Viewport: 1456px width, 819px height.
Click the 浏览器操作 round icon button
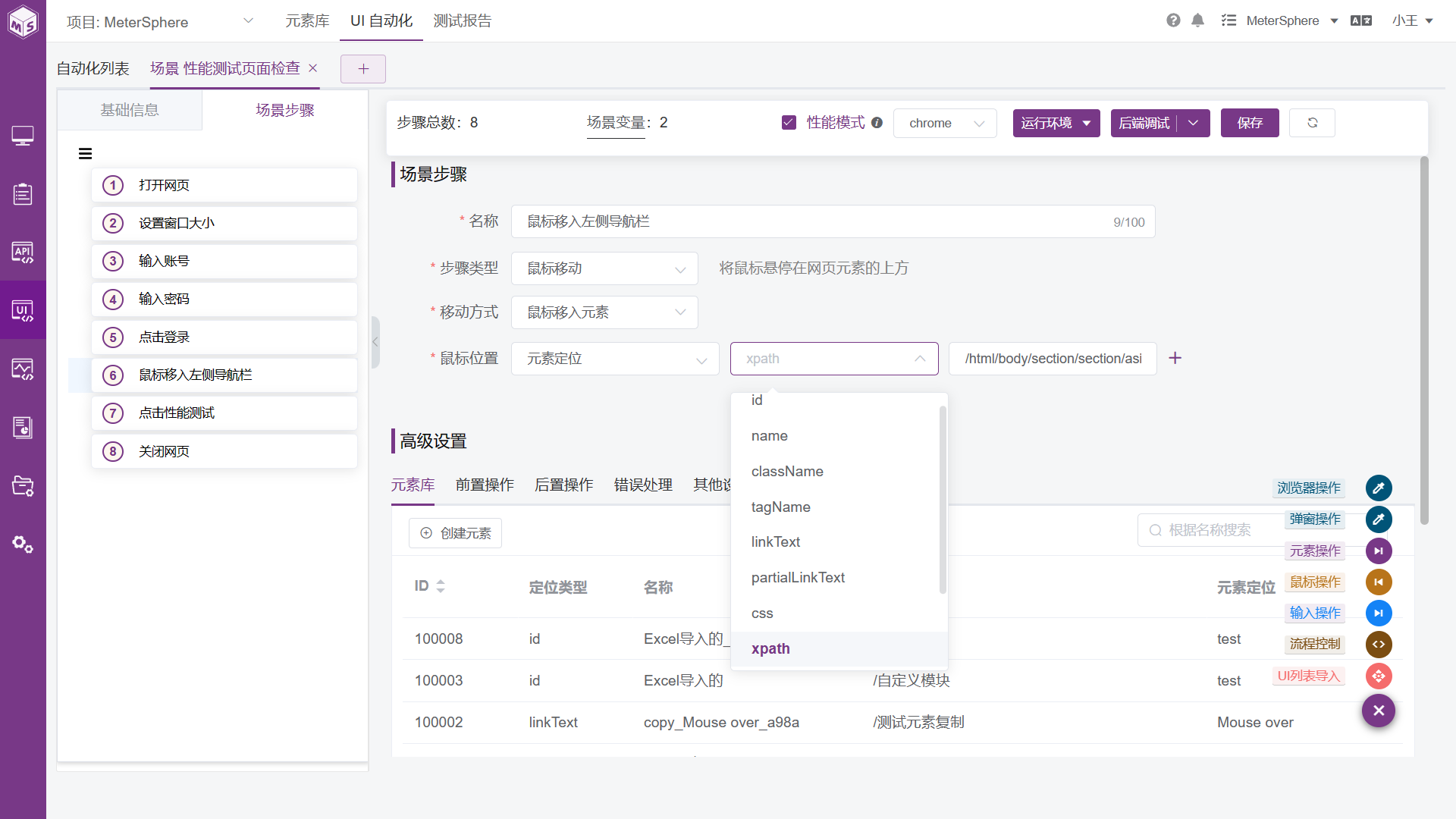(x=1379, y=488)
